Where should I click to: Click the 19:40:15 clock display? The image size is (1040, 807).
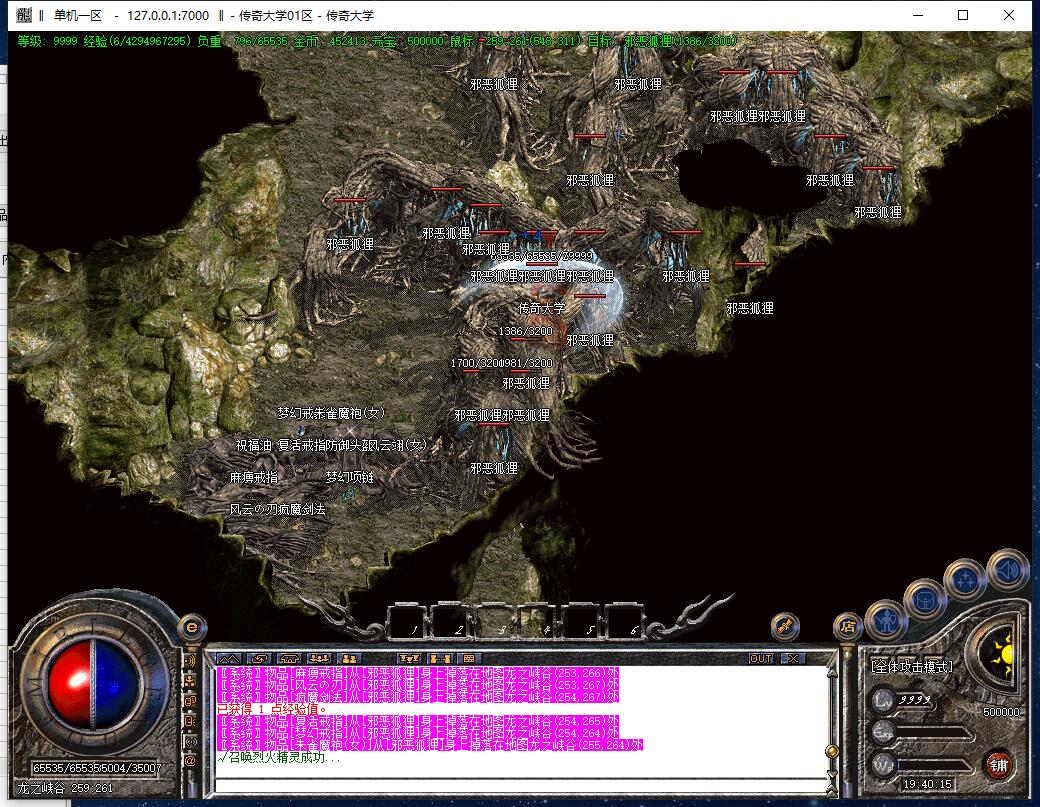pyautogui.click(x=927, y=784)
